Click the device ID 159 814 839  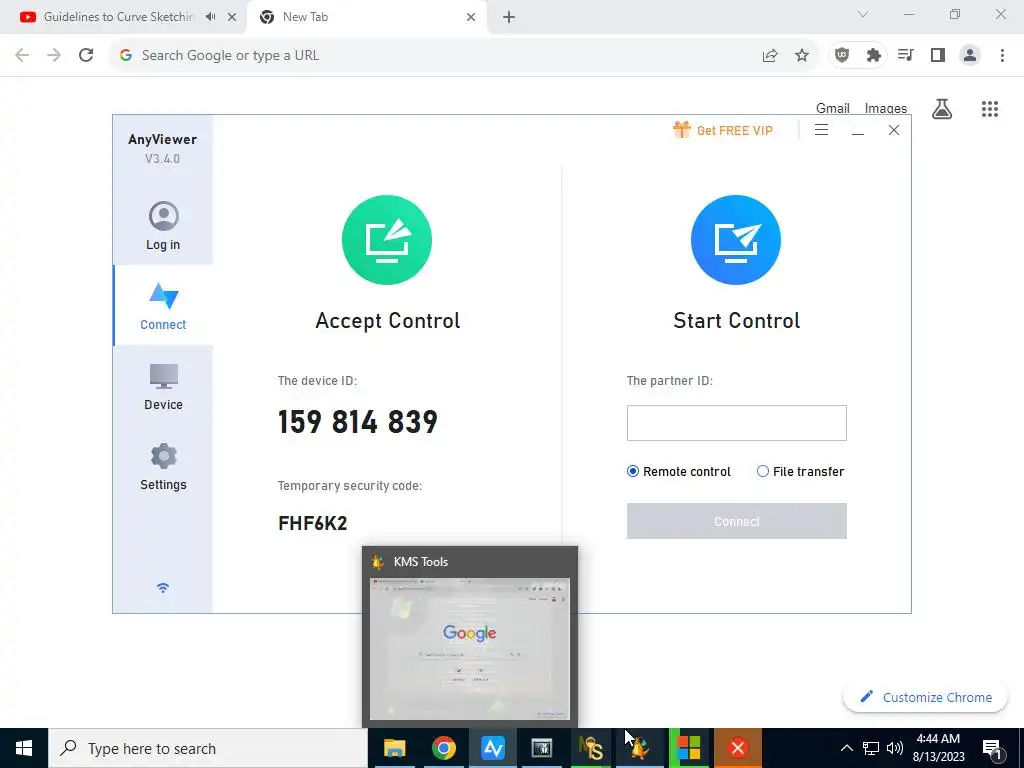pos(358,422)
